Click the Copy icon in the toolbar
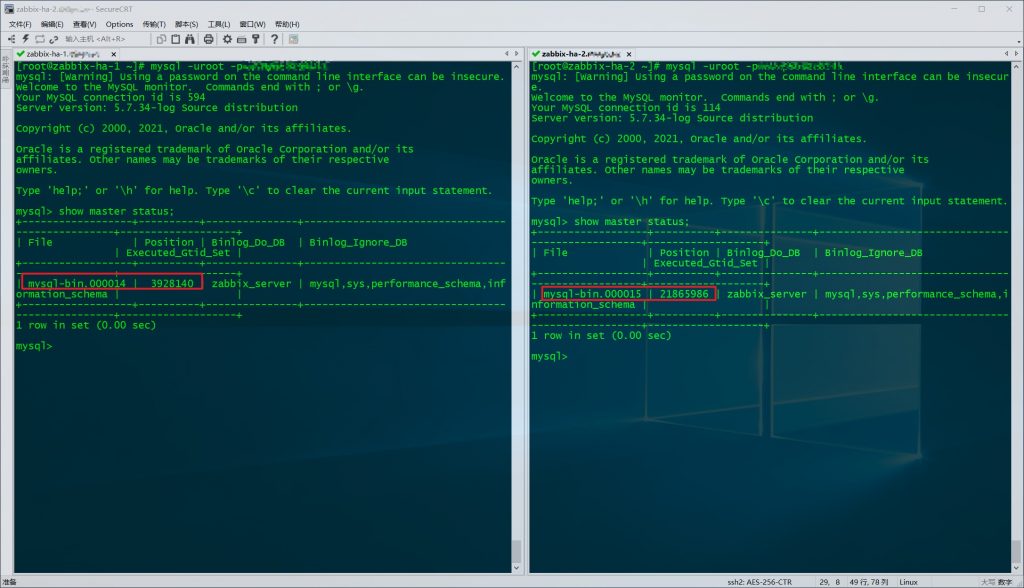1024x588 pixels. 161,39
